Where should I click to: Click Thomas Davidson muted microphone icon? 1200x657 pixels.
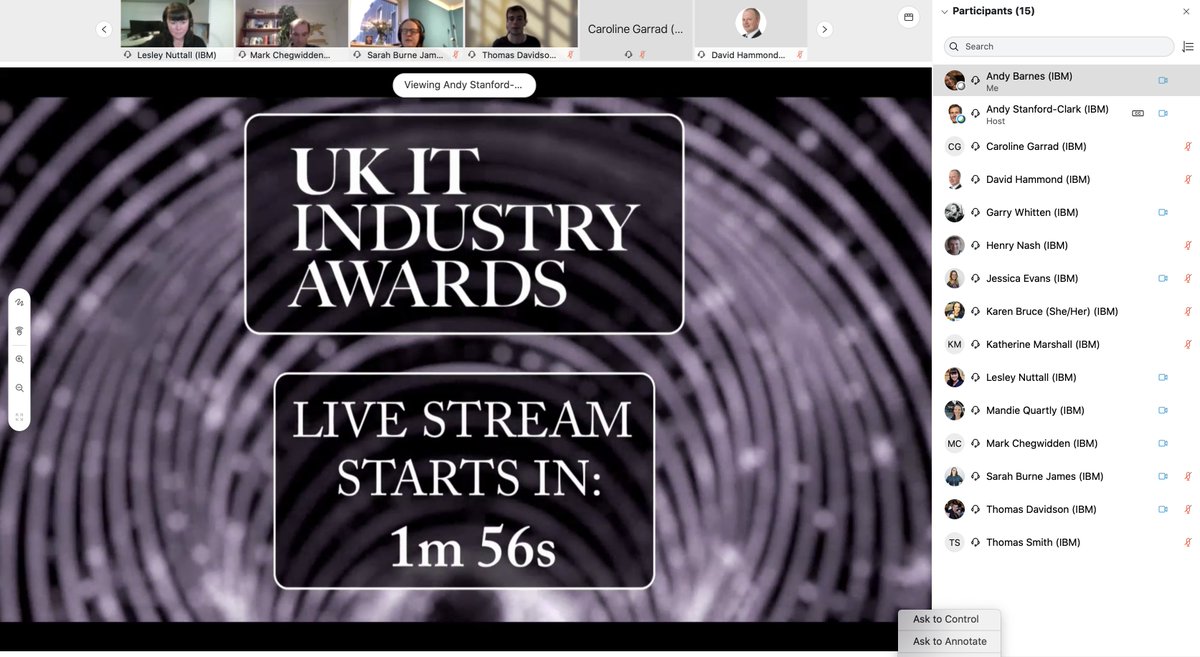tap(1188, 509)
